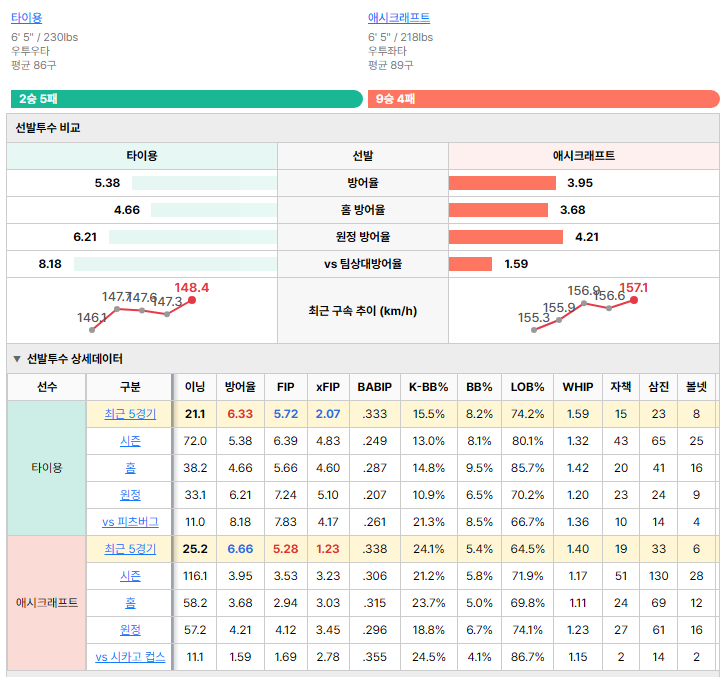Click the red 6.33 방어율 value
Screen dimensions: 726x677
pyautogui.click(x=240, y=414)
